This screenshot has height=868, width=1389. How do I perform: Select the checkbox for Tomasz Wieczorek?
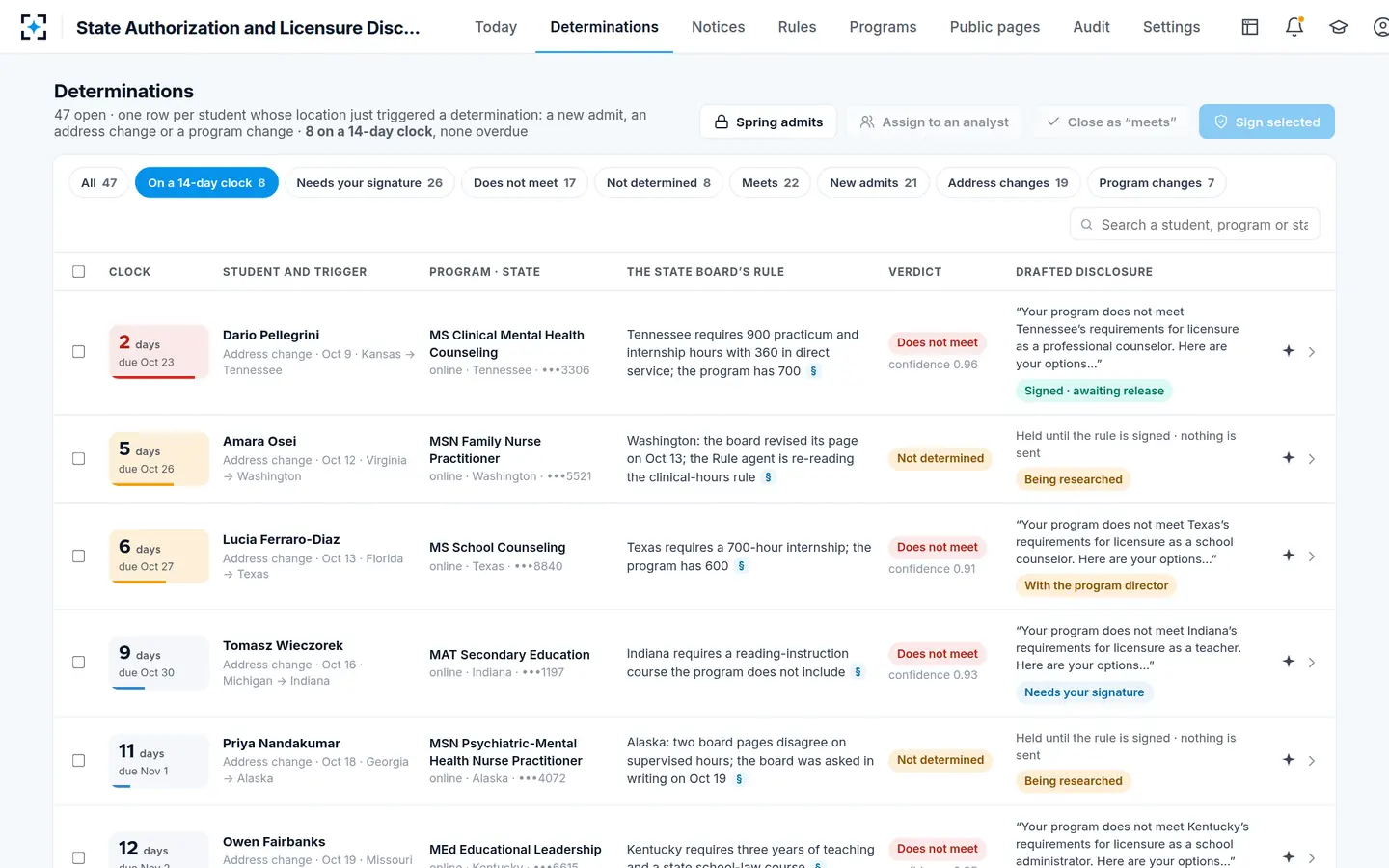pyautogui.click(x=79, y=663)
